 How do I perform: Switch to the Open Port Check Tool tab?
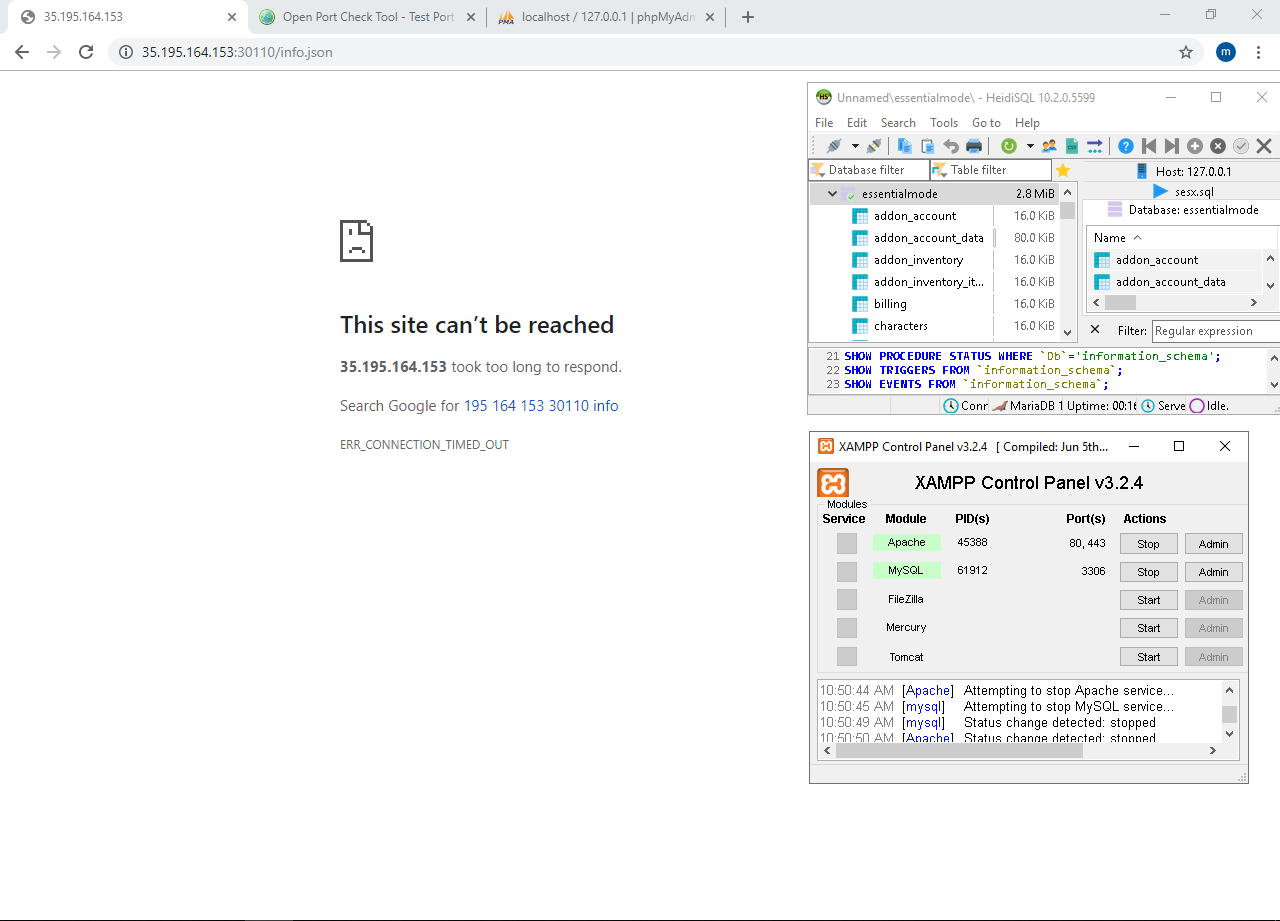point(368,17)
